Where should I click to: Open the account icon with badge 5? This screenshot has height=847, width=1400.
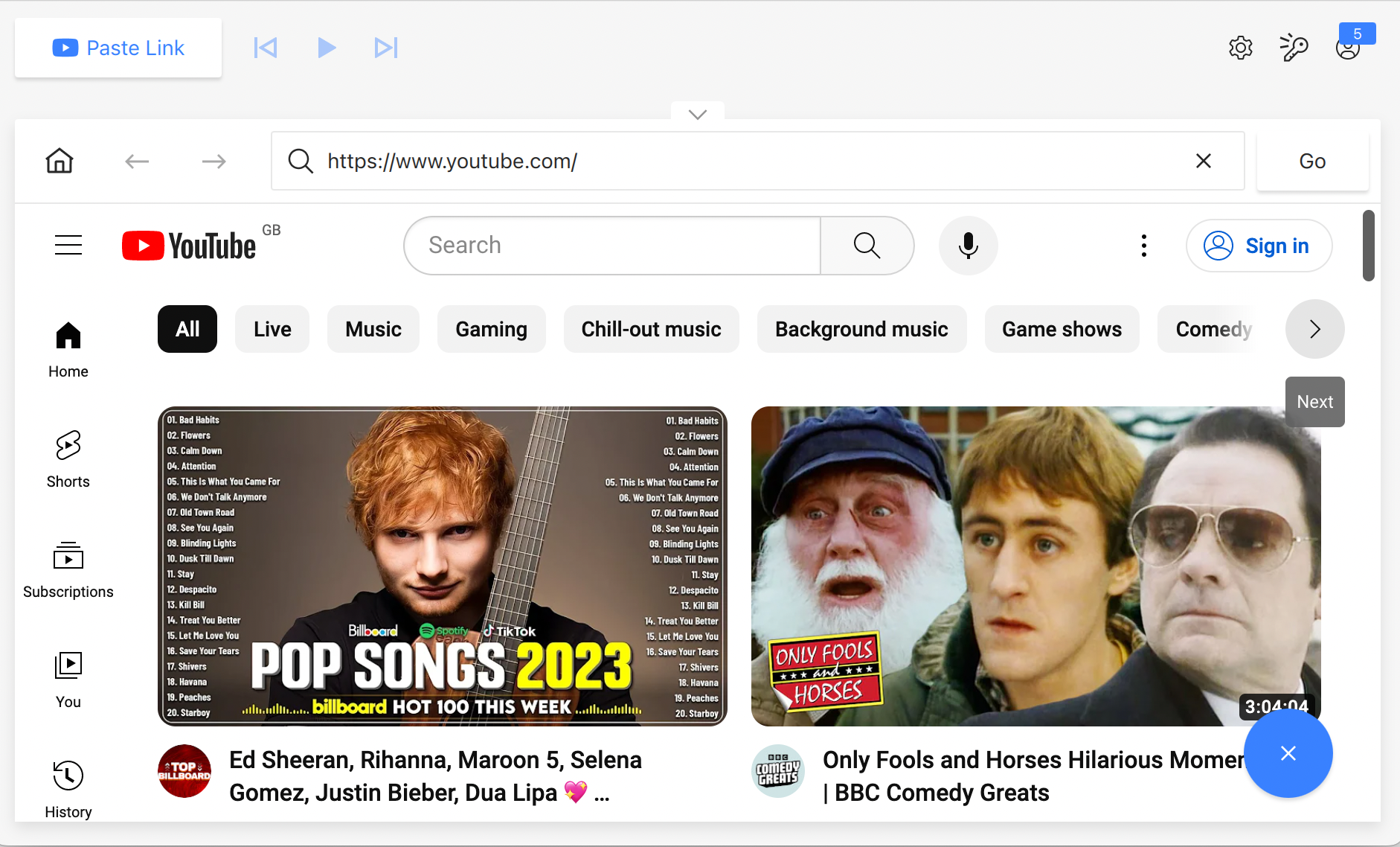point(1348,48)
